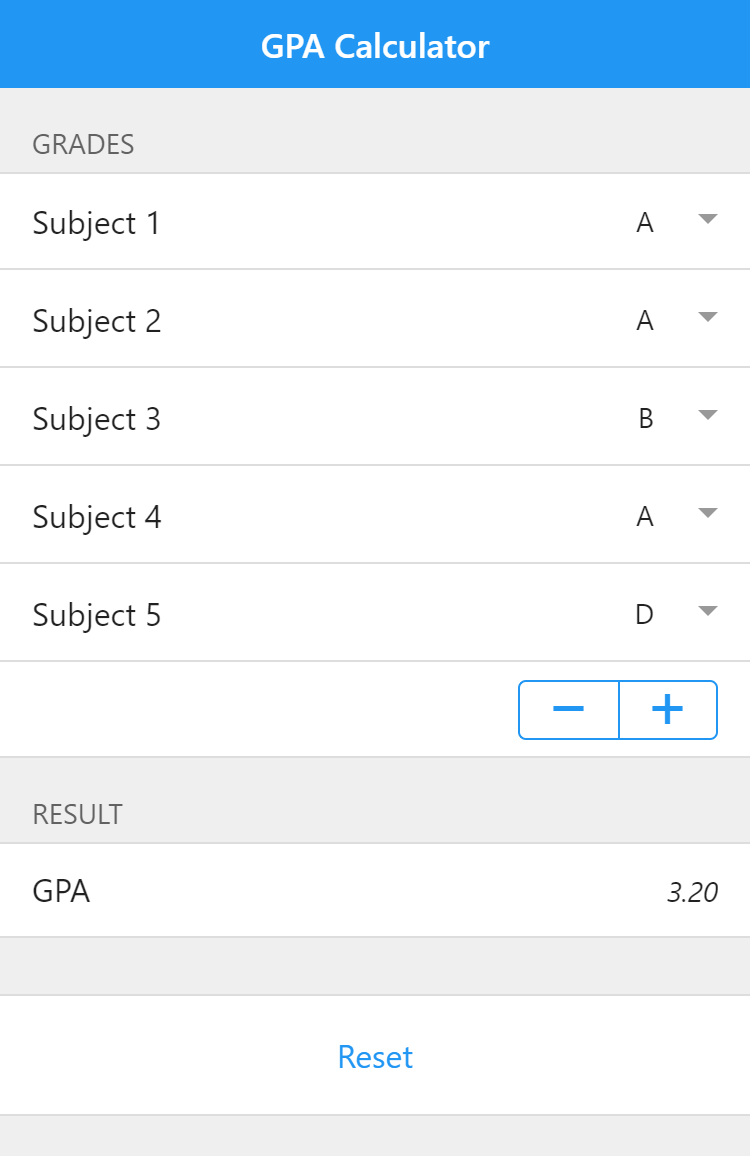Viewport: 750px width, 1156px height.
Task: Click the GRADES section header
Action: tap(83, 144)
